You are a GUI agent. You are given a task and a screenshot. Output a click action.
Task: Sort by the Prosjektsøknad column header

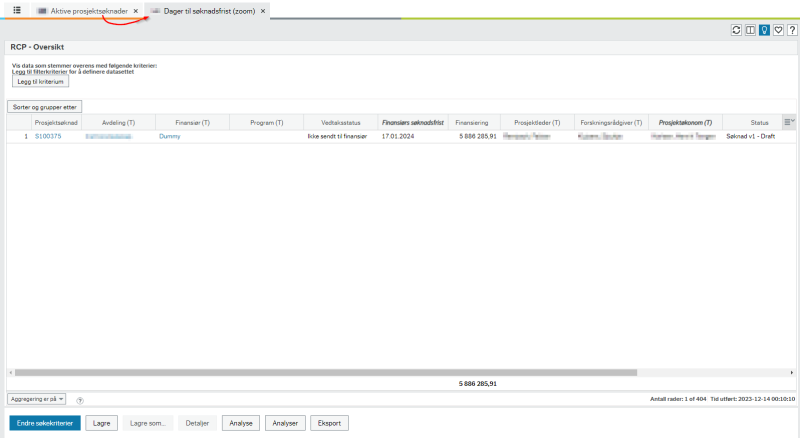(56, 123)
